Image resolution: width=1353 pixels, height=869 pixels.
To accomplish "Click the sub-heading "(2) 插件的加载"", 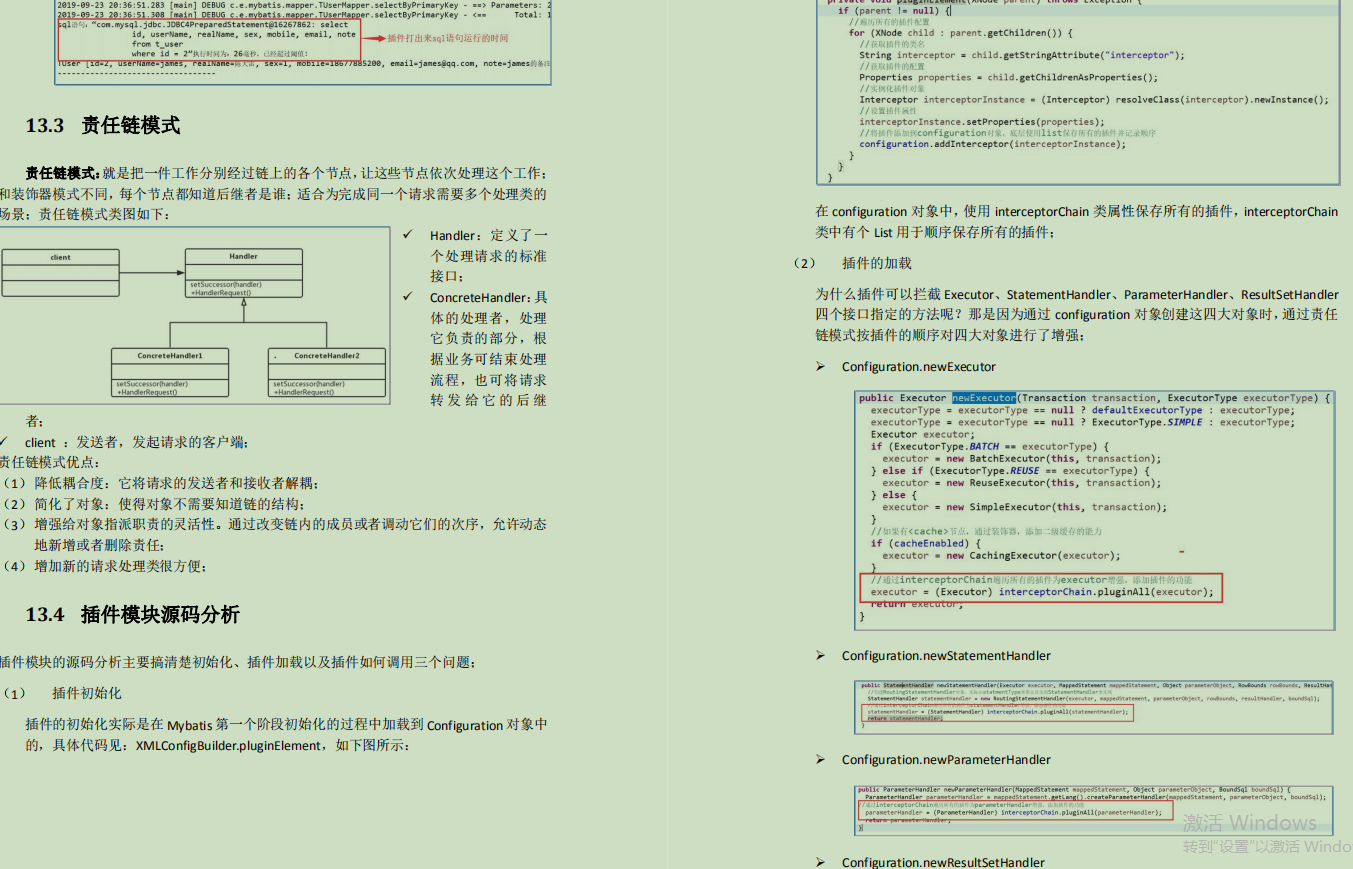I will tap(852, 263).
